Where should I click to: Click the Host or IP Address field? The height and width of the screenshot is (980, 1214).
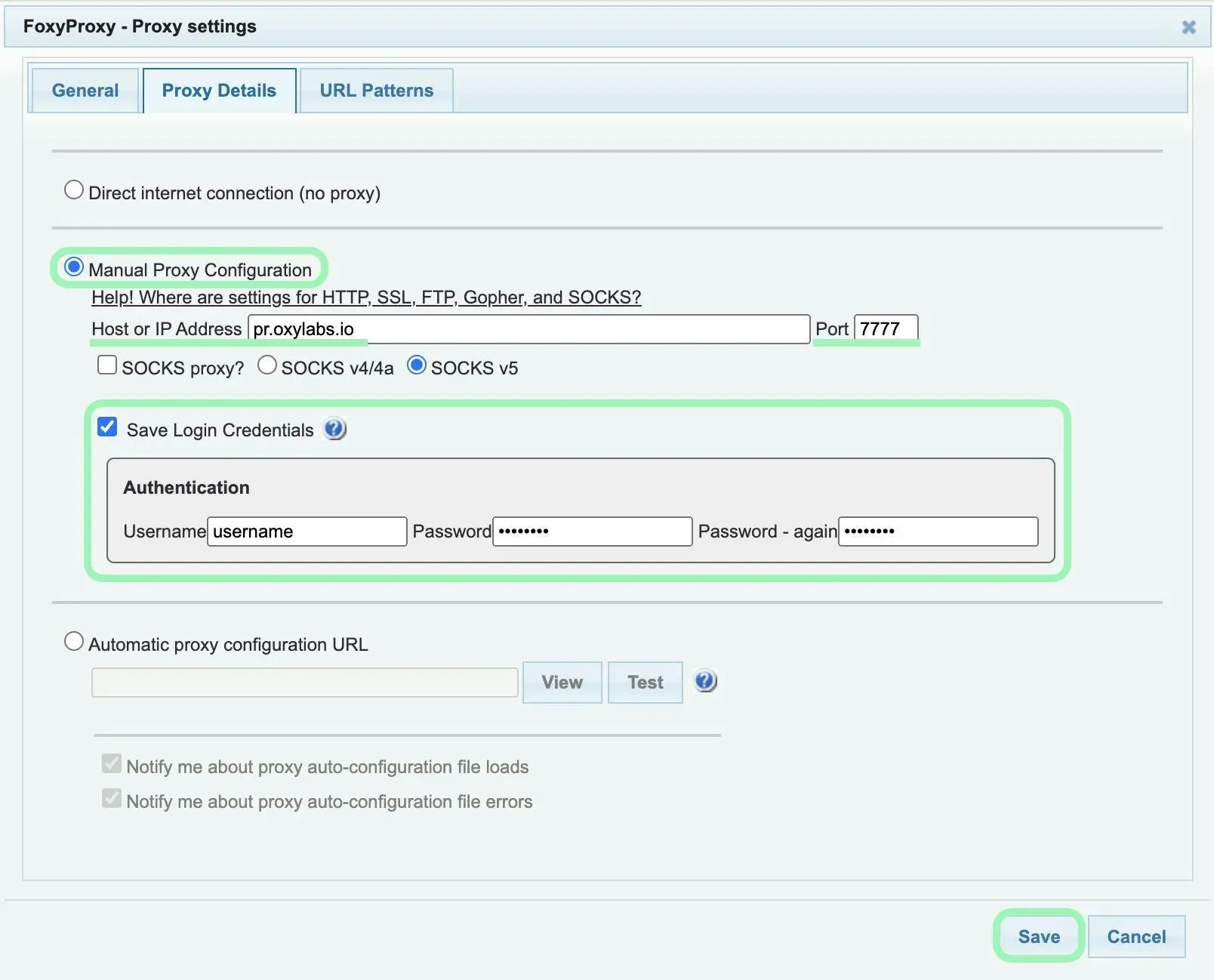point(528,329)
